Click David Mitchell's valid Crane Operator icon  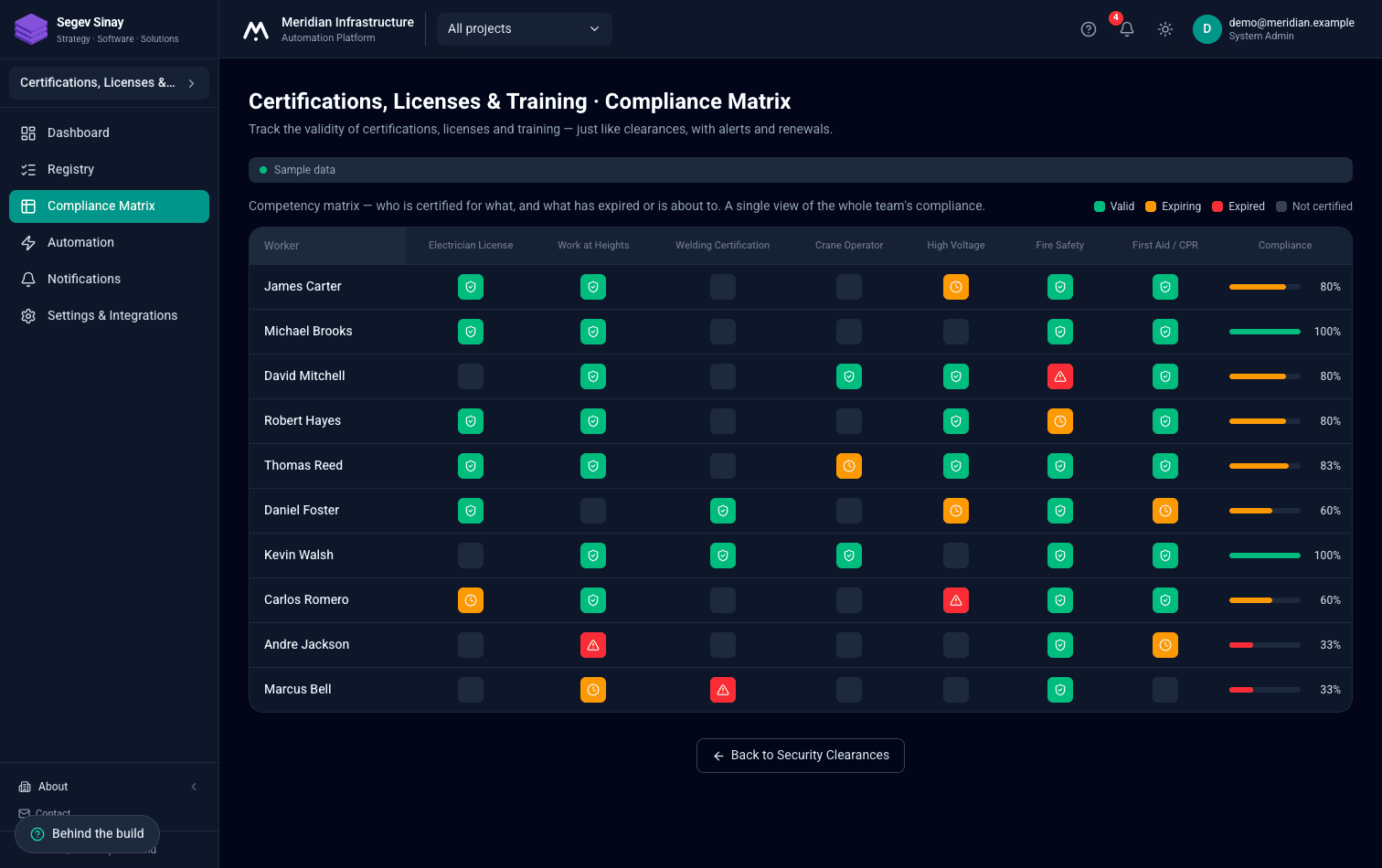click(849, 376)
